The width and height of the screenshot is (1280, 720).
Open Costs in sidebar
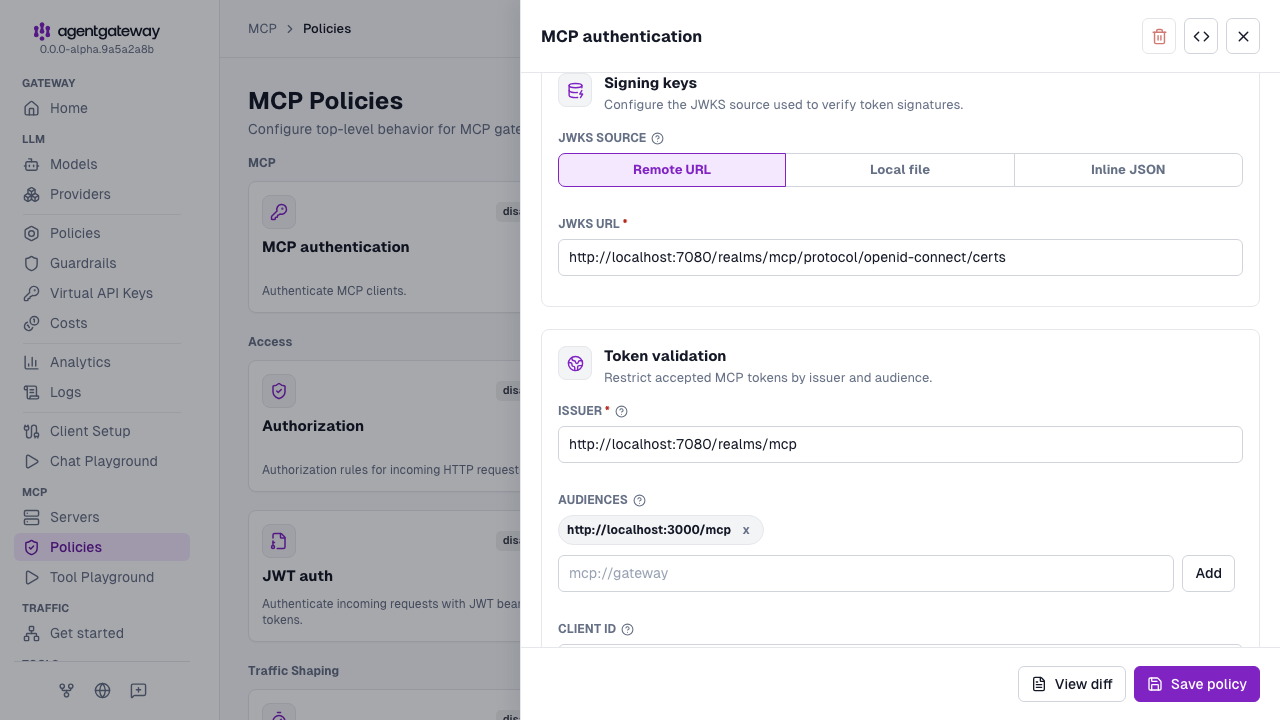tap(102, 323)
